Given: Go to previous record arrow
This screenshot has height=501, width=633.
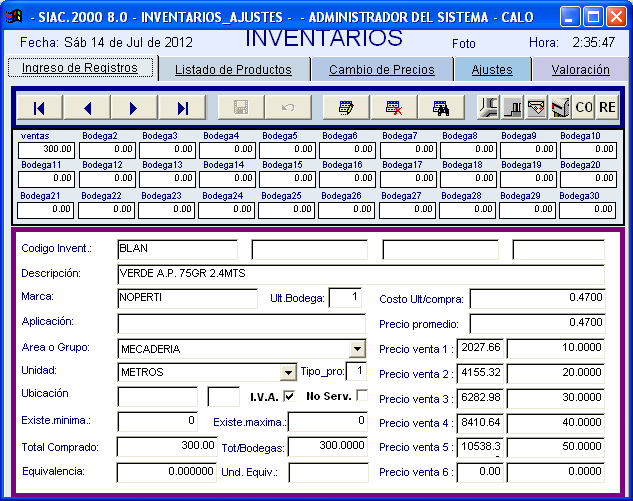Looking at the screenshot, I should point(87,108).
